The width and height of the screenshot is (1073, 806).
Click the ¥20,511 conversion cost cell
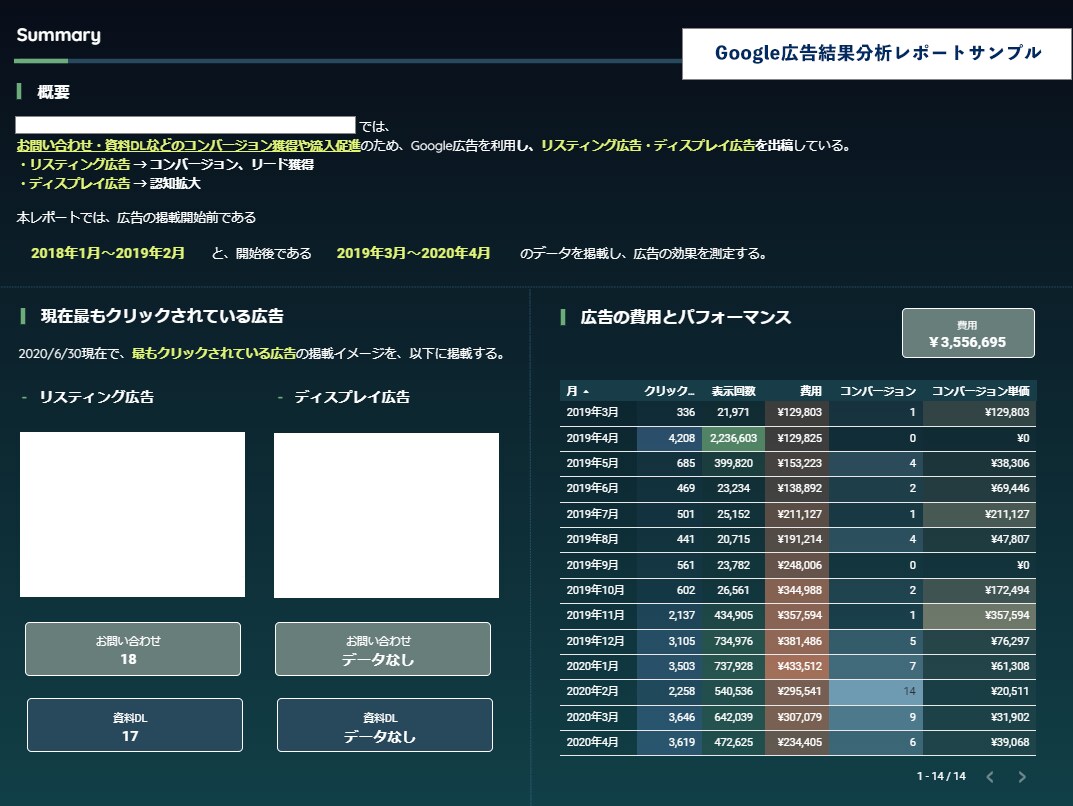(979, 691)
